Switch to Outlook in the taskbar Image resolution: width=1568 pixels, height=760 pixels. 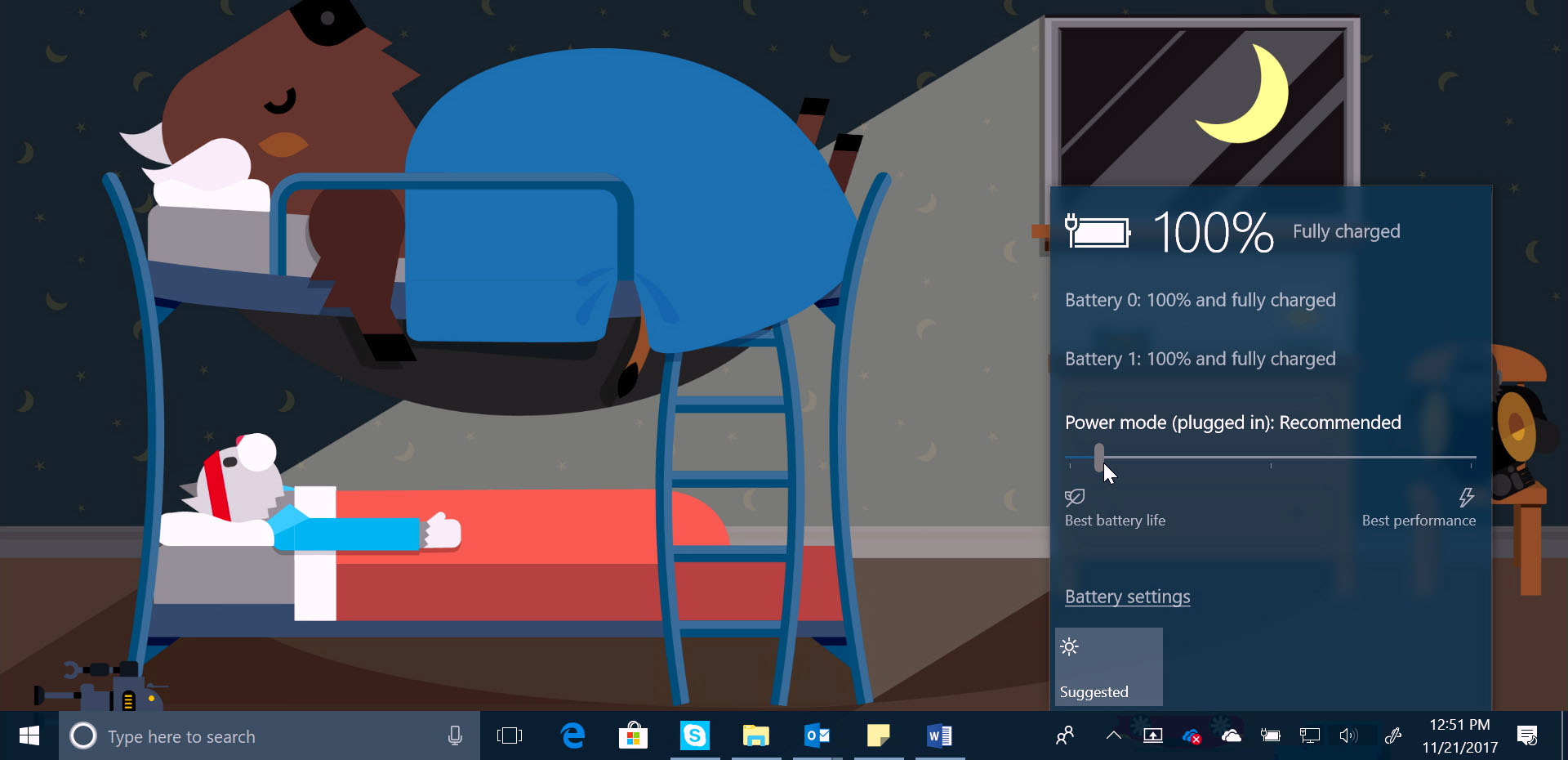817,736
